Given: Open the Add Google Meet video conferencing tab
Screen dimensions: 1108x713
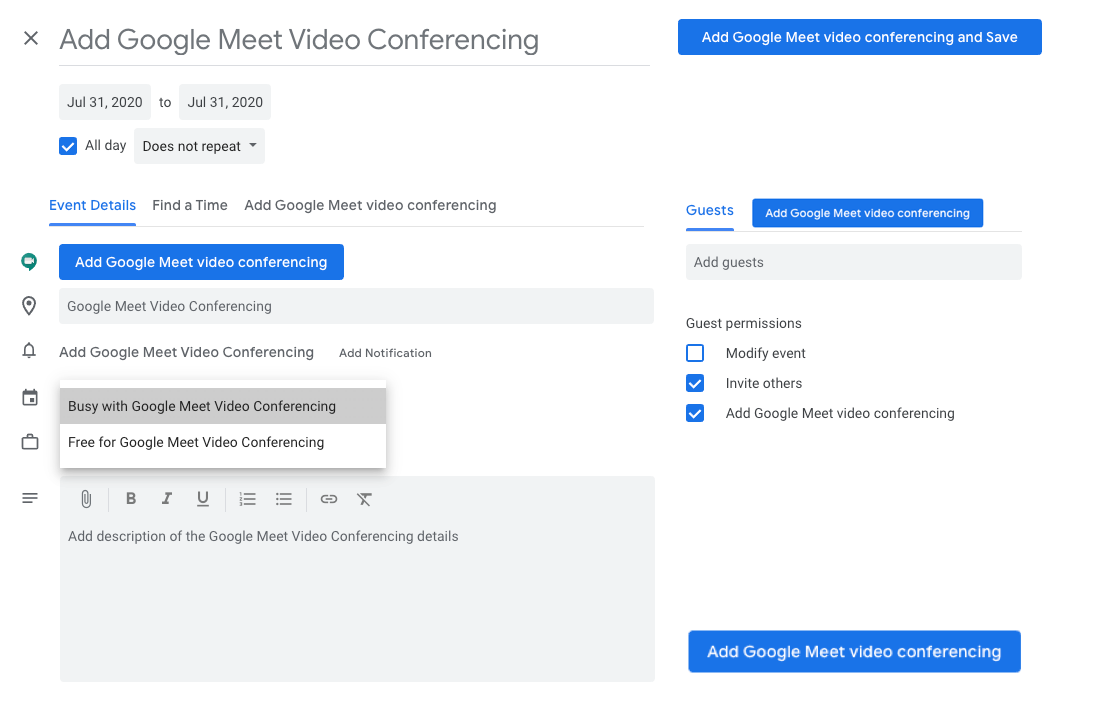Looking at the screenshot, I should click(x=370, y=206).
